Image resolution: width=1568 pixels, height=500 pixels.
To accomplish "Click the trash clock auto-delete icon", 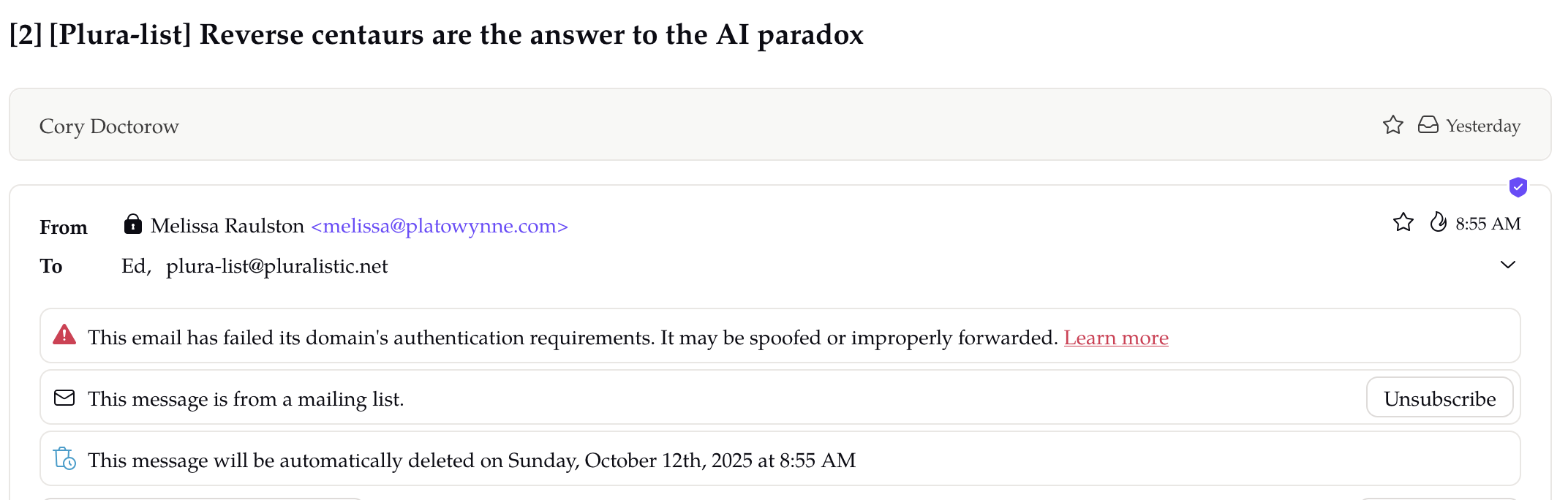I will (x=64, y=459).
